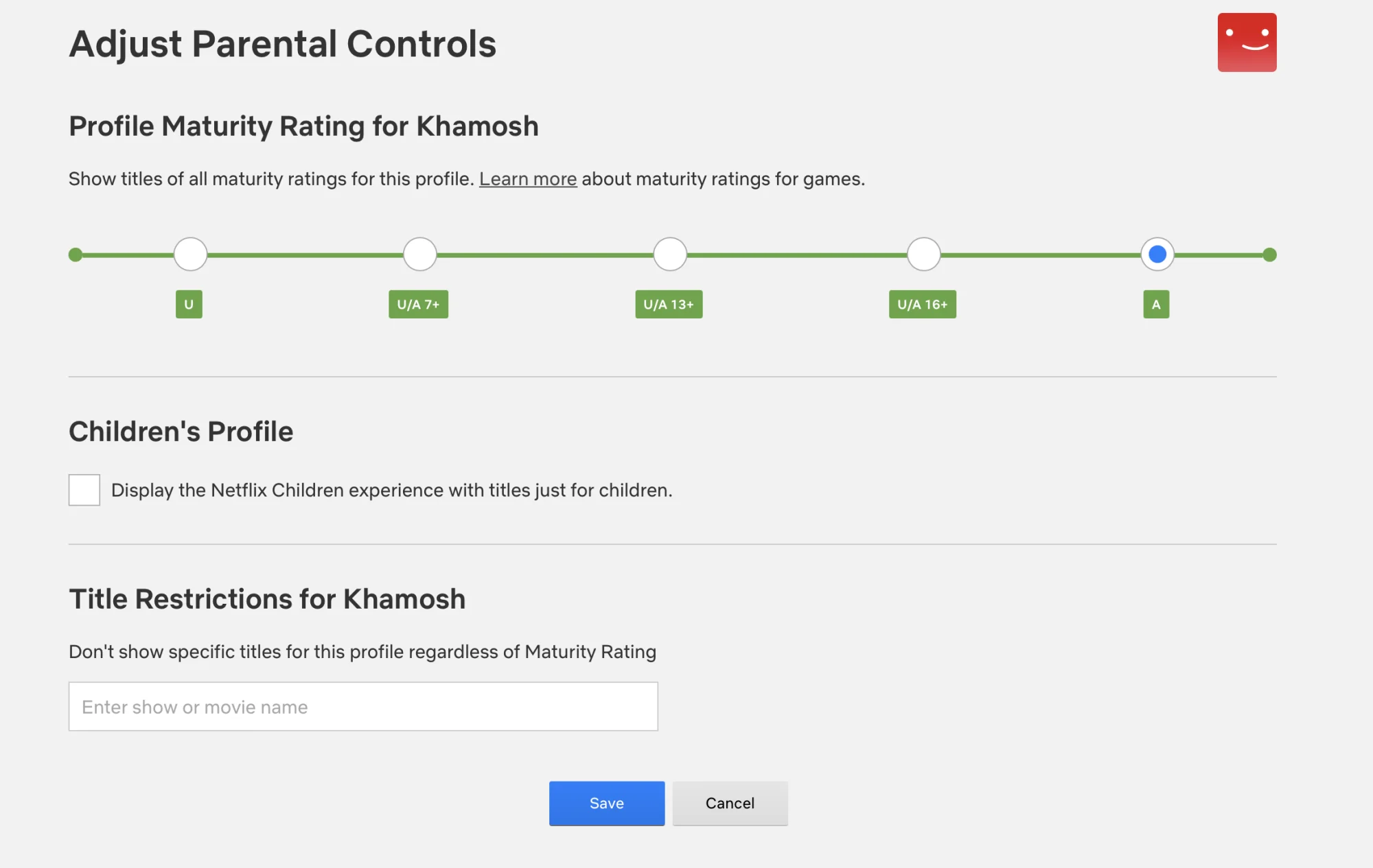Click the U/A 7+ green badge
This screenshot has height=868, width=1373.
[419, 304]
